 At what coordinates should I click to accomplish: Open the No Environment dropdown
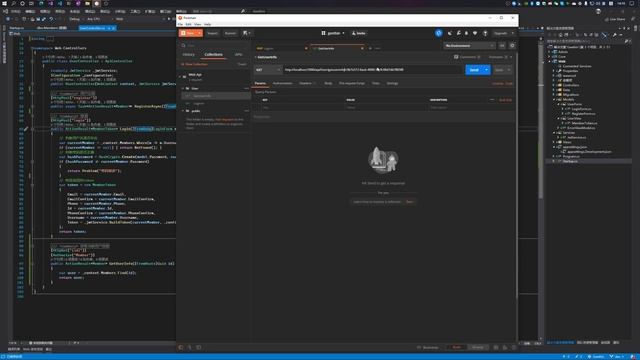pyautogui.click(x=469, y=46)
